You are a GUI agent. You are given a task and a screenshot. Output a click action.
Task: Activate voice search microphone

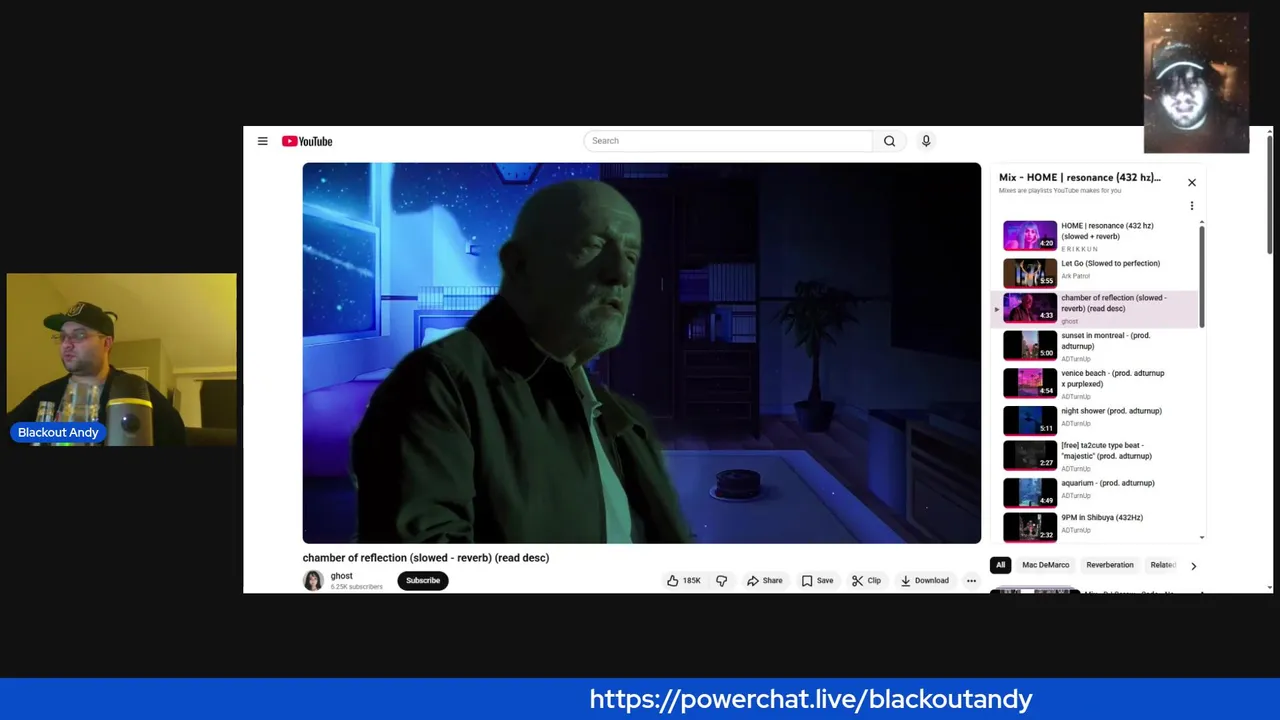pos(926,141)
